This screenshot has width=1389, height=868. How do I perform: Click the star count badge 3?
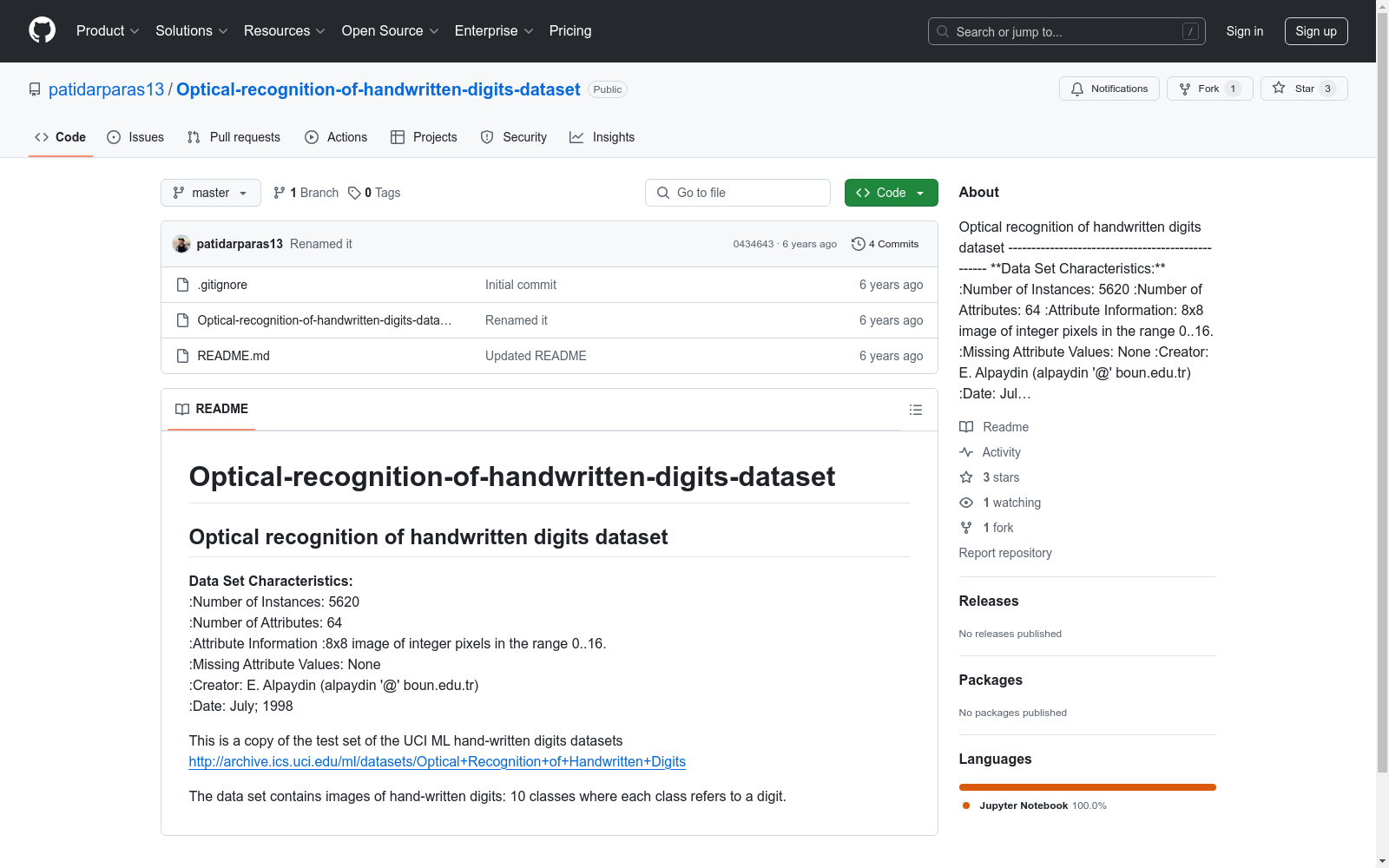1327,89
